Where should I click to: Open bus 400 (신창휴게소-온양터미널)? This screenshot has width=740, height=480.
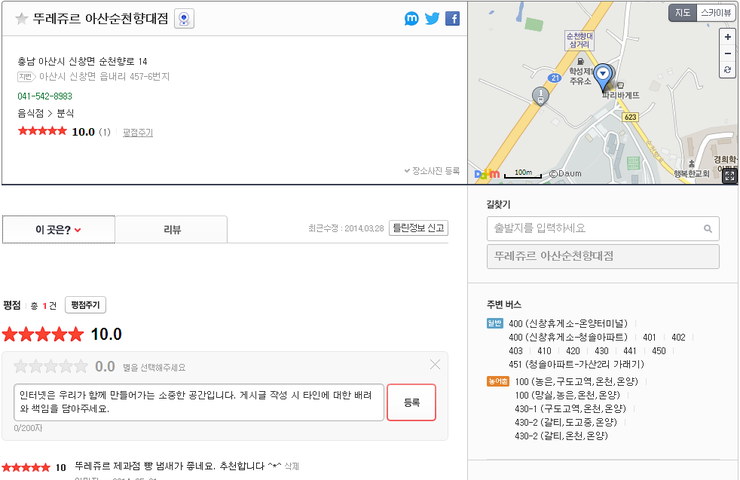568,324
